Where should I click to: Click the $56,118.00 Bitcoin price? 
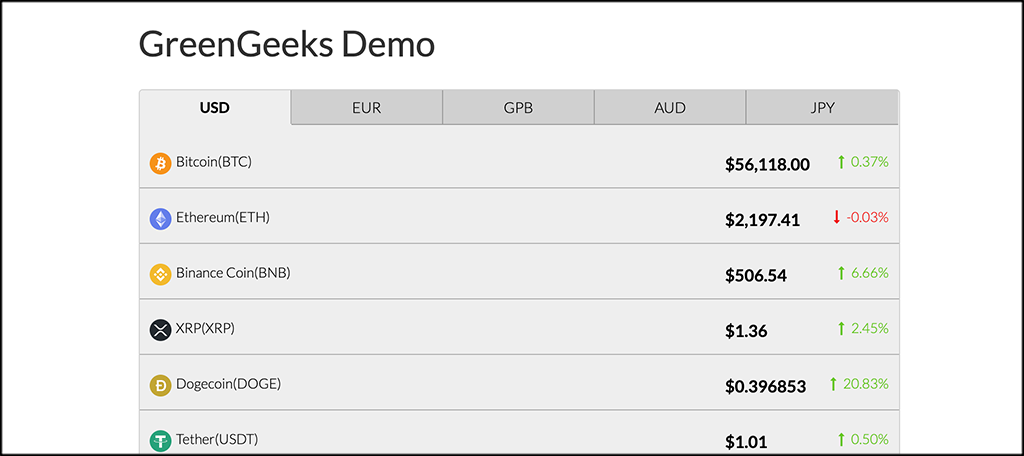click(767, 165)
